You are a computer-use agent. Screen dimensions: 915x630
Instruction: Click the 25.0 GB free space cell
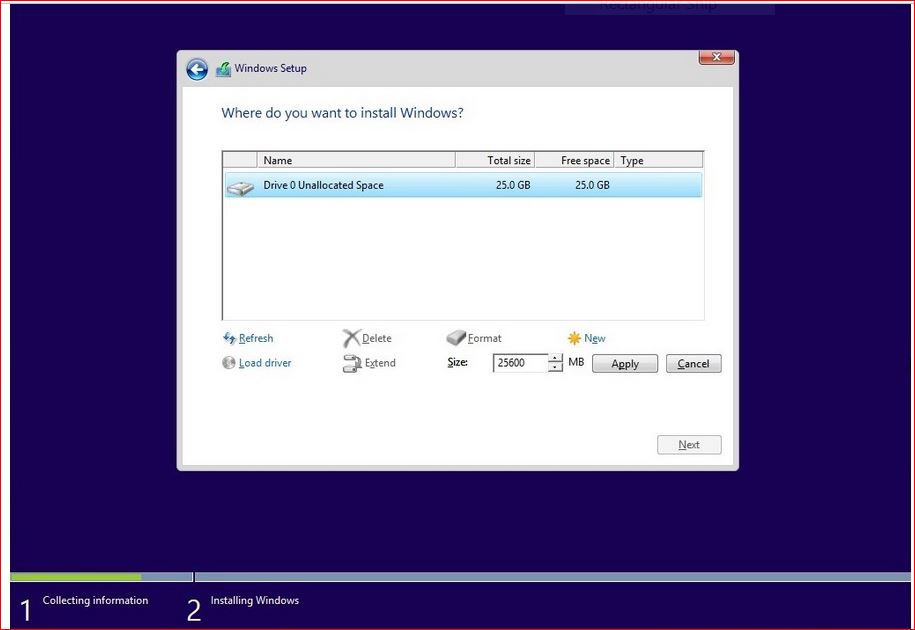[592, 185]
